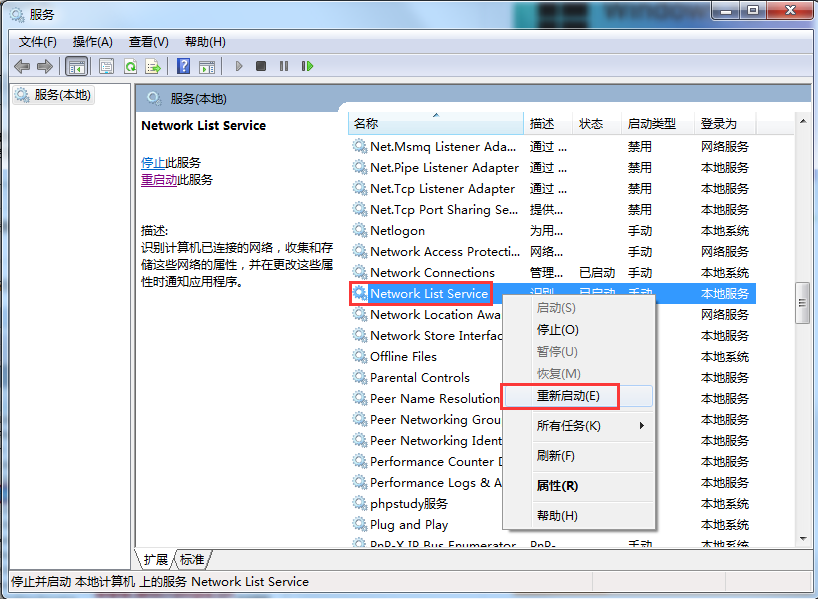Click the Pause service toolbar icon
This screenshot has height=599, width=818.
pos(284,66)
